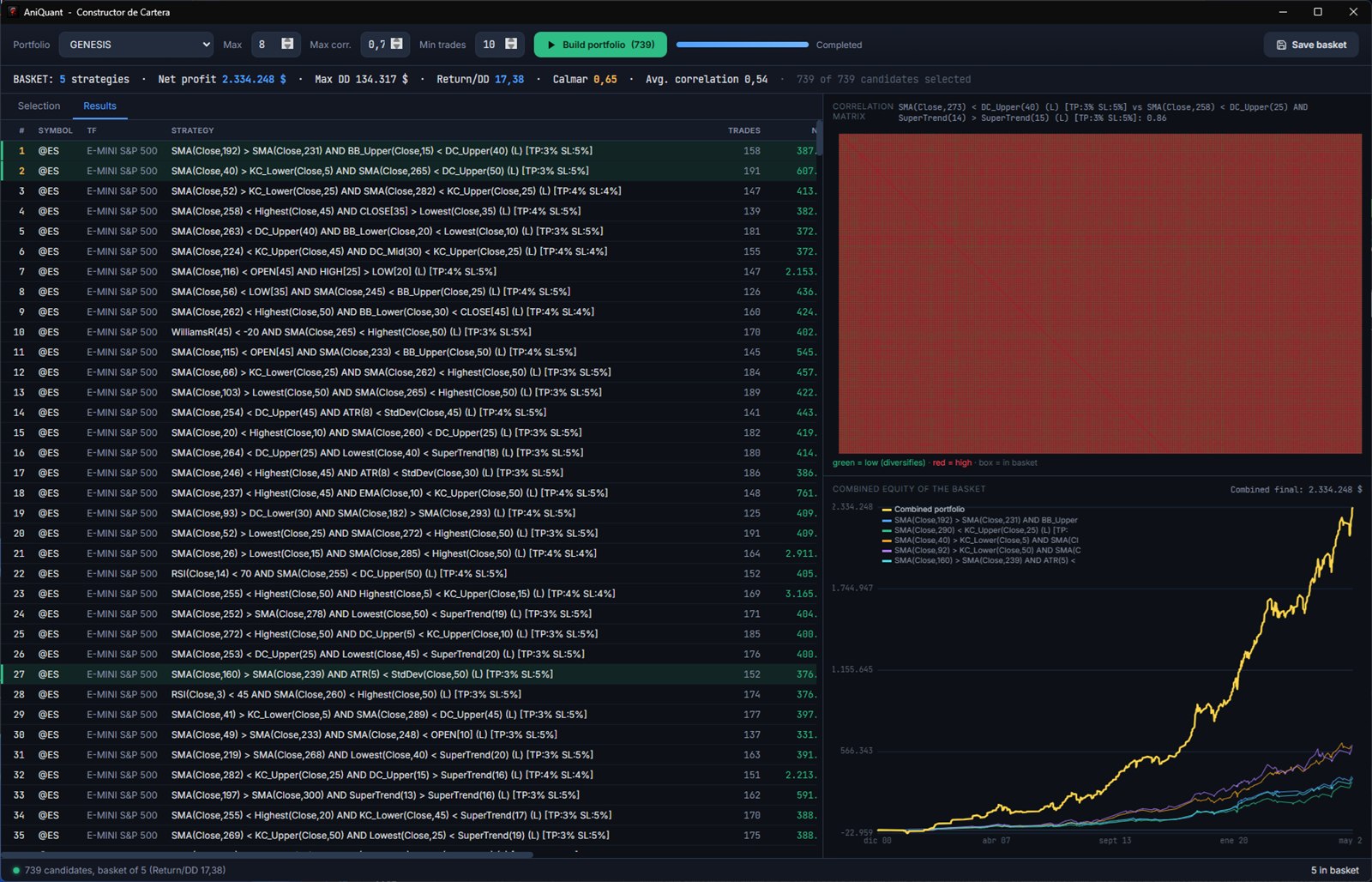The image size is (1372, 882).
Task: Select row 28 RSI(Close,3) < 45 strategy
Action: pos(409,694)
